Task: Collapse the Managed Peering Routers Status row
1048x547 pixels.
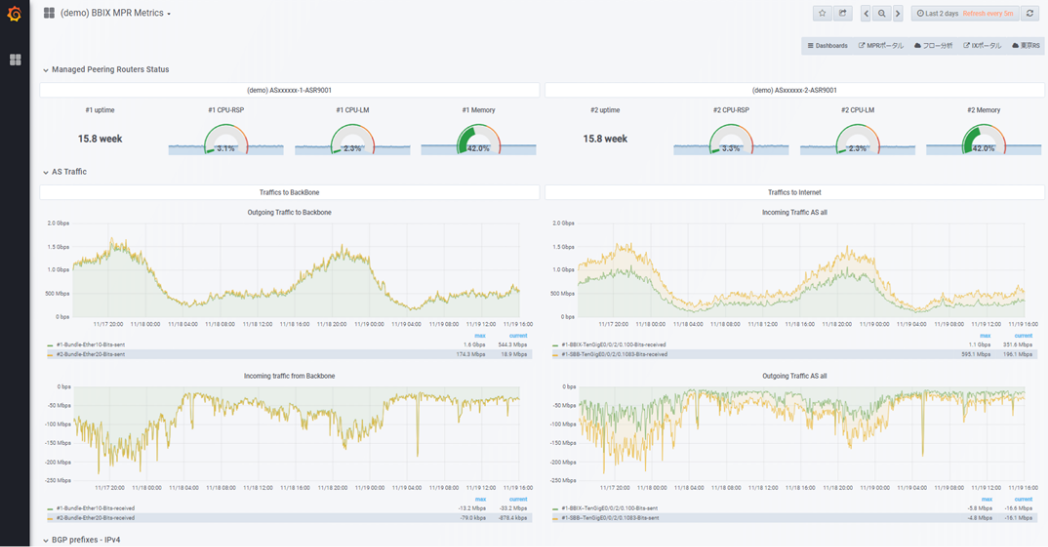Action: pos(106,70)
